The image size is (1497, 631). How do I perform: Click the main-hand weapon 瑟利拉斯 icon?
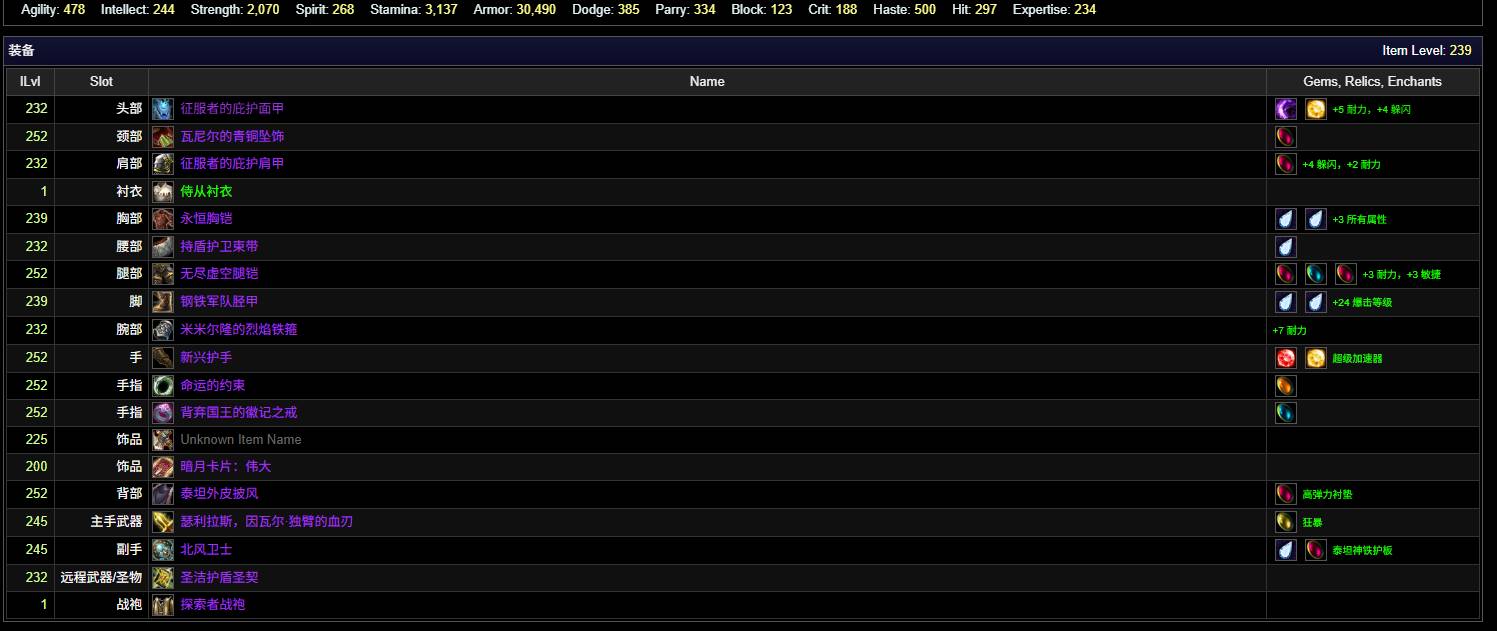163,522
